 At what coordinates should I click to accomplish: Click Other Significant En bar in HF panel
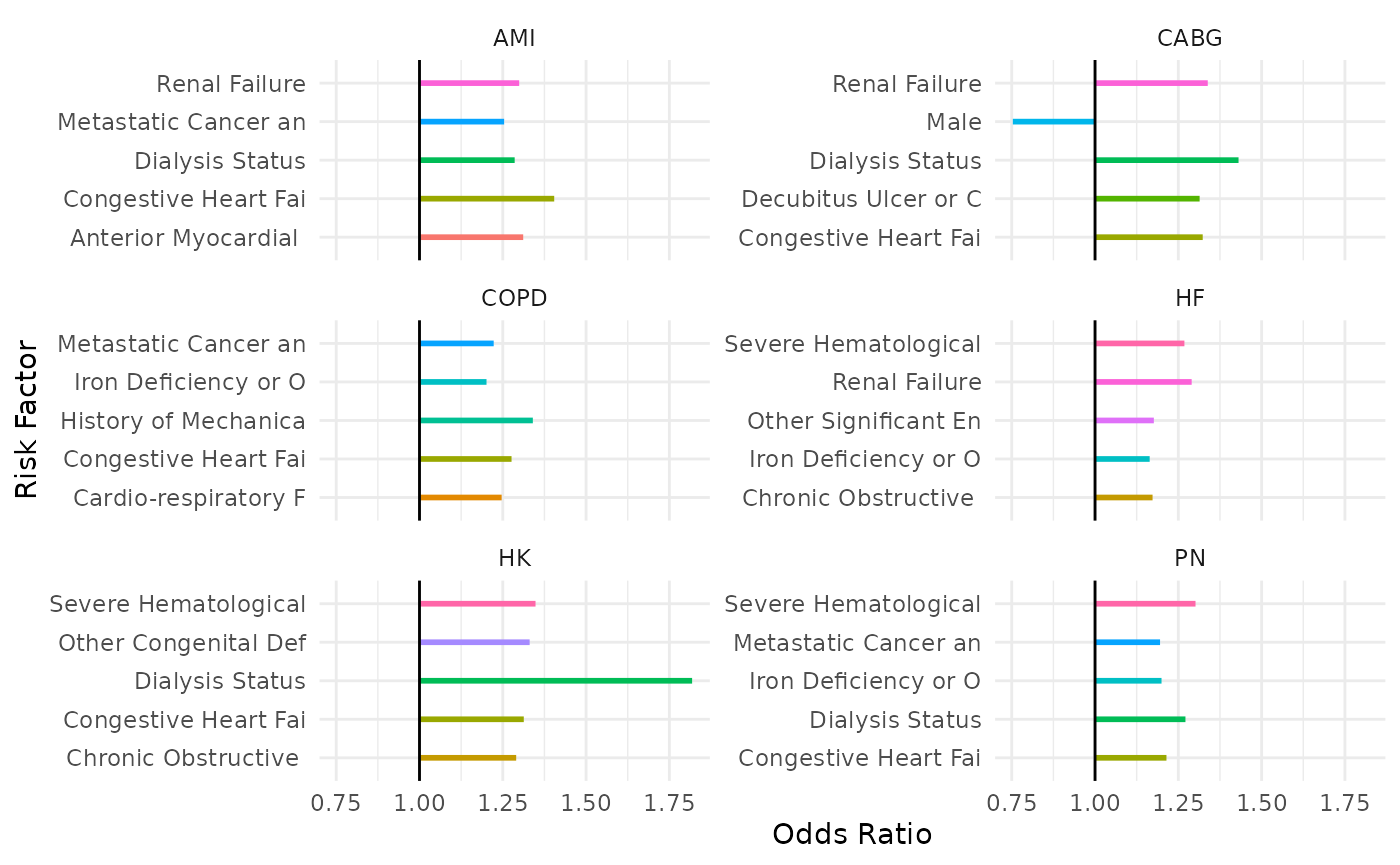click(1124, 420)
